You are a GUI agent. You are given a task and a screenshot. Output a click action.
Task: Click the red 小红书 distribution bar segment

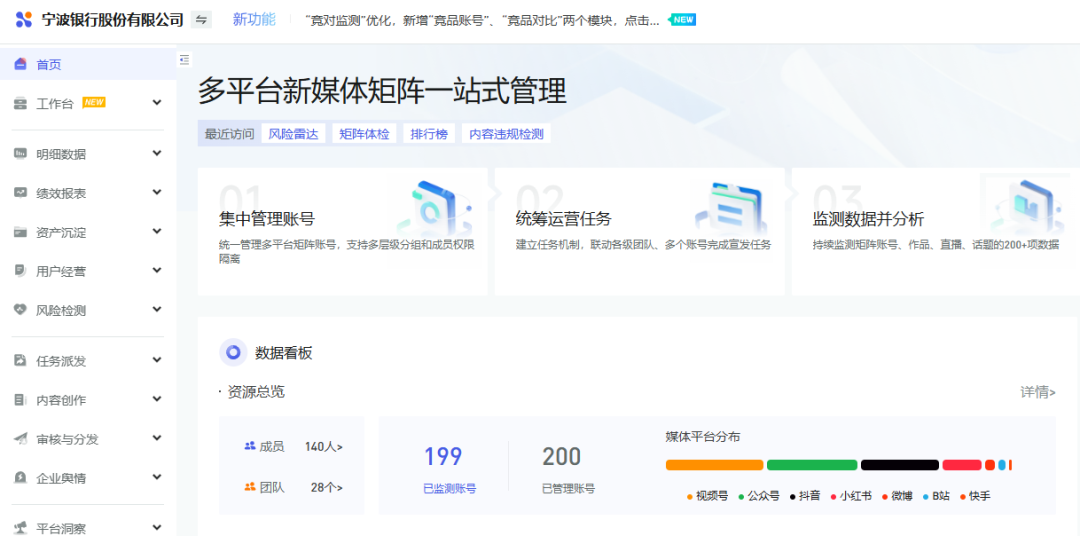click(962, 465)
